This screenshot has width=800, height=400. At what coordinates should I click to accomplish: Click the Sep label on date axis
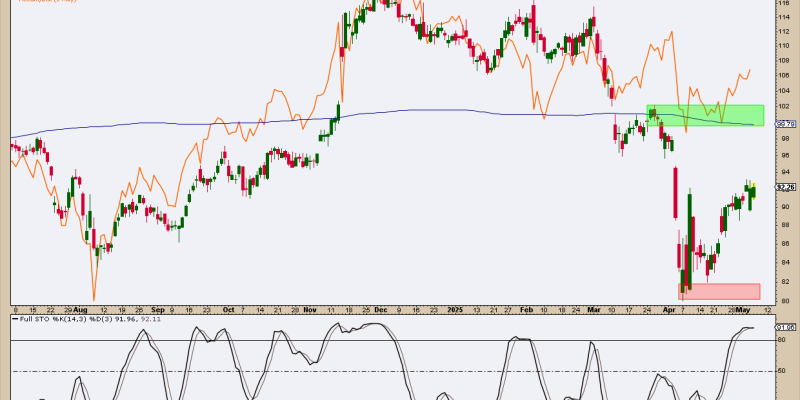(x=158, y=310)
